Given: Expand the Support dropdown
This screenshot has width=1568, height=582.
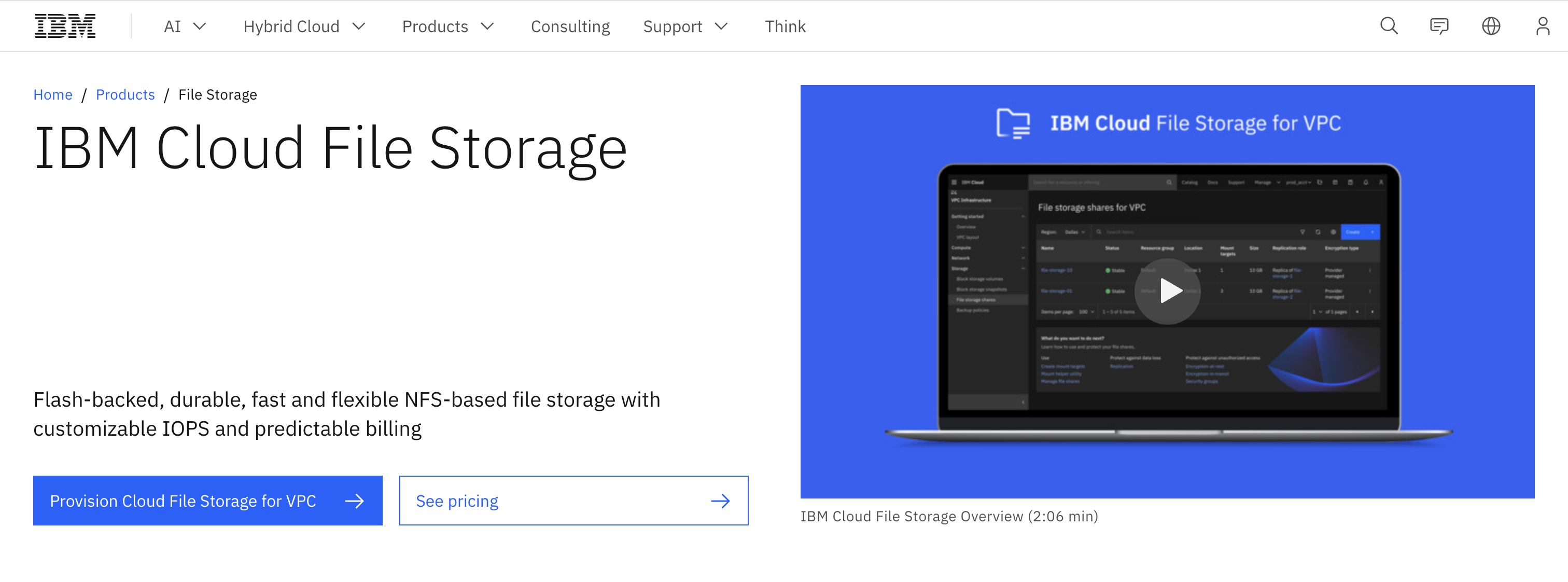Looking at the screenshot, I should [685, 26].
